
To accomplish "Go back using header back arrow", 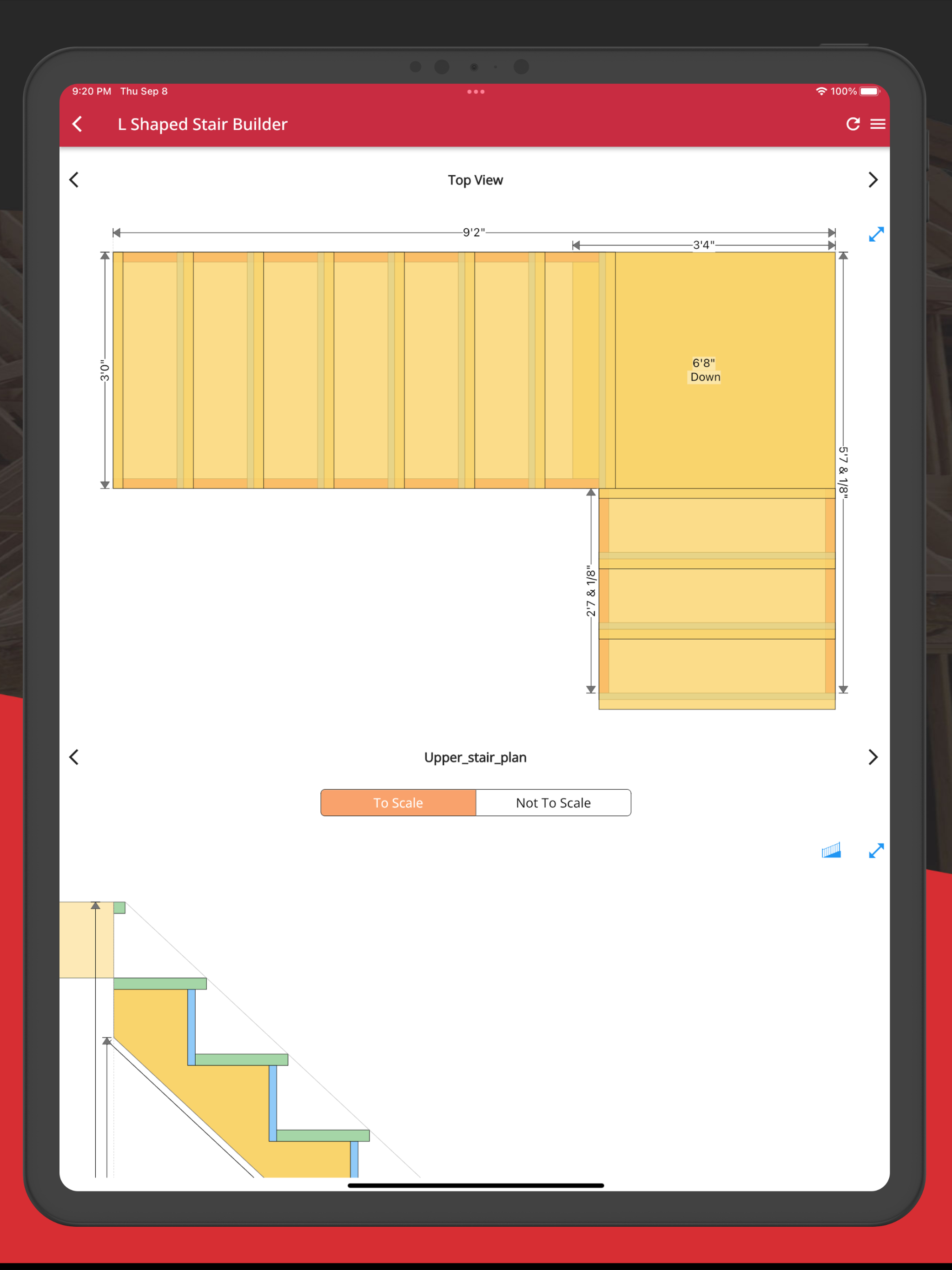I will [78, 124].
